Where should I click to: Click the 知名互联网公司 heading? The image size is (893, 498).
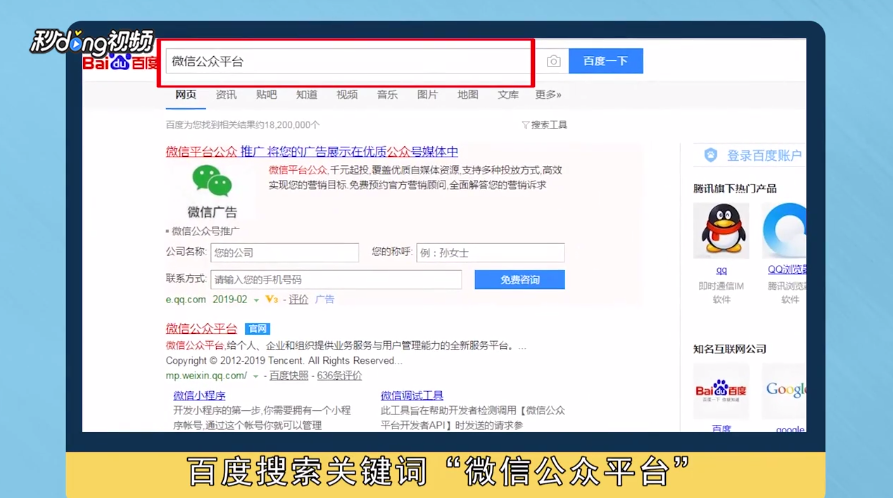pos(730,349)
